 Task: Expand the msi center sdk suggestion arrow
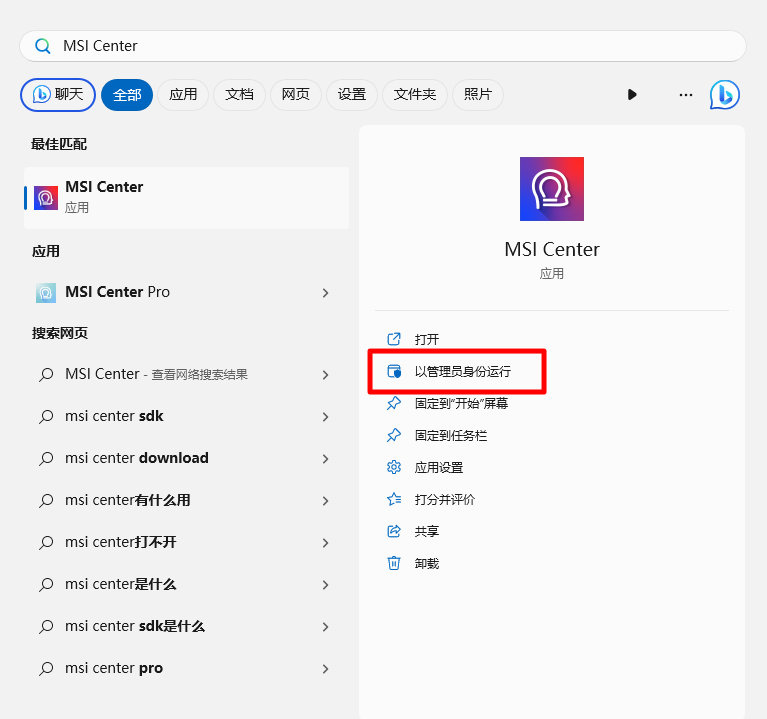(325, 417)
